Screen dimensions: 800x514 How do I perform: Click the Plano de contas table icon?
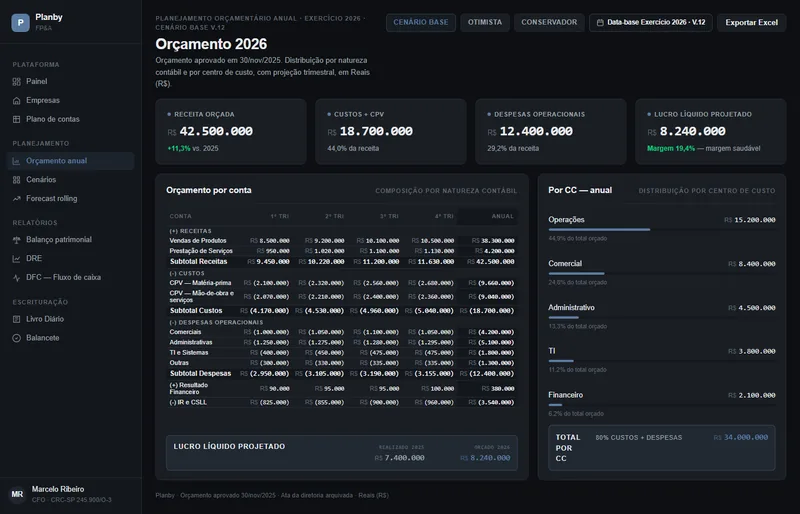point(16,119)
